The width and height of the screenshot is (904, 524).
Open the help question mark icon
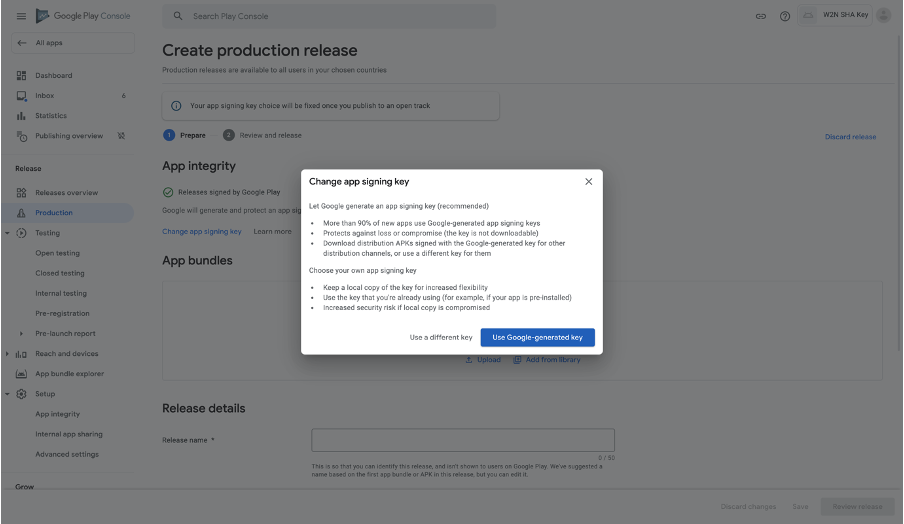[784, 16]
